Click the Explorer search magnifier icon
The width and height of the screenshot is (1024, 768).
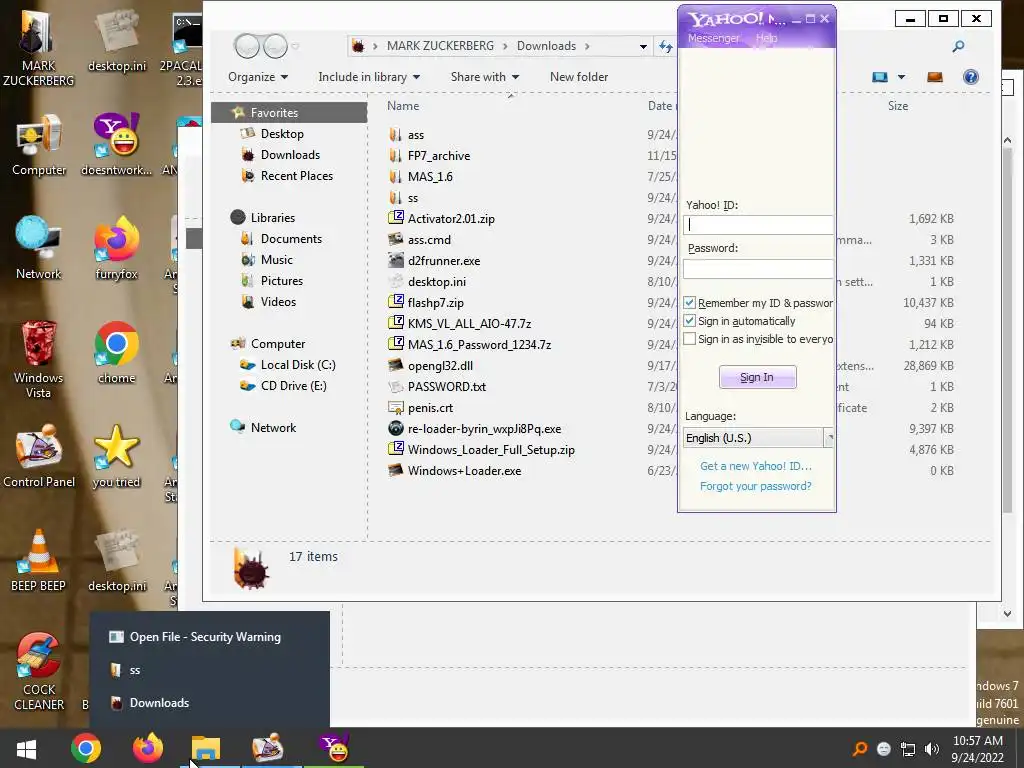click(x=958, y=46)
